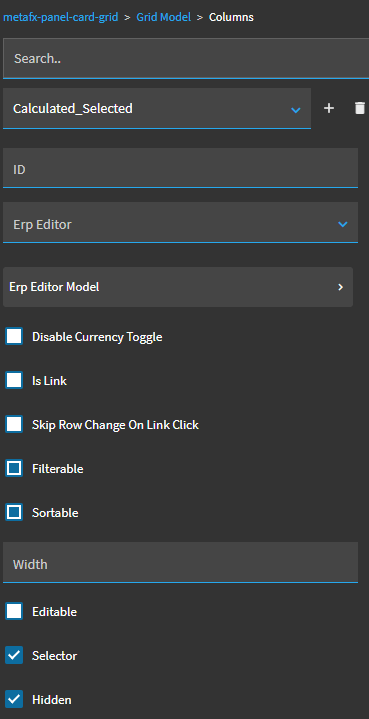Open the Calculated_Selected column dropdown

[157, 109]
